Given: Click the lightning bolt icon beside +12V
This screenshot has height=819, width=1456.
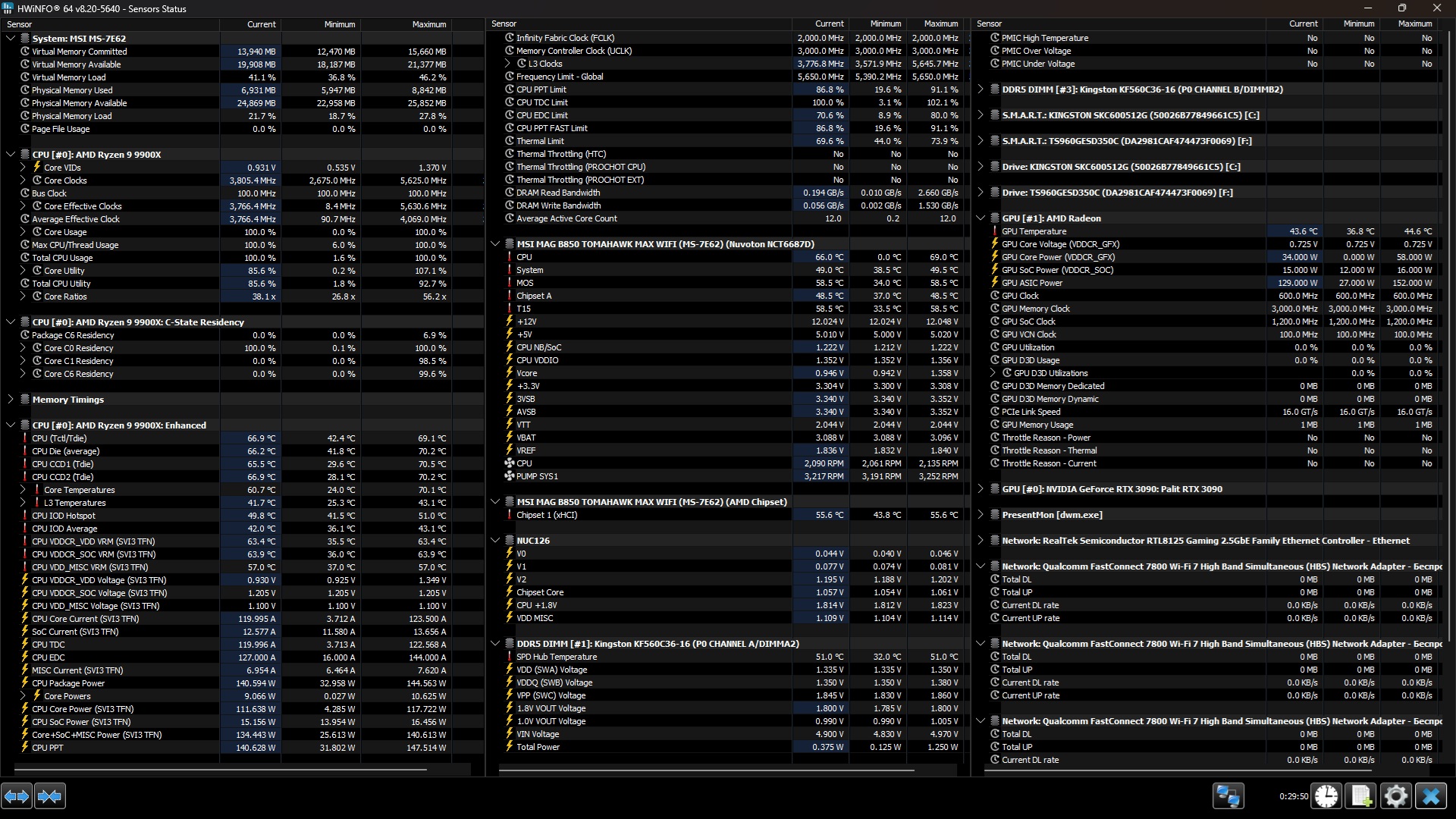Looking at the screenshot, I should pos(510,322).
